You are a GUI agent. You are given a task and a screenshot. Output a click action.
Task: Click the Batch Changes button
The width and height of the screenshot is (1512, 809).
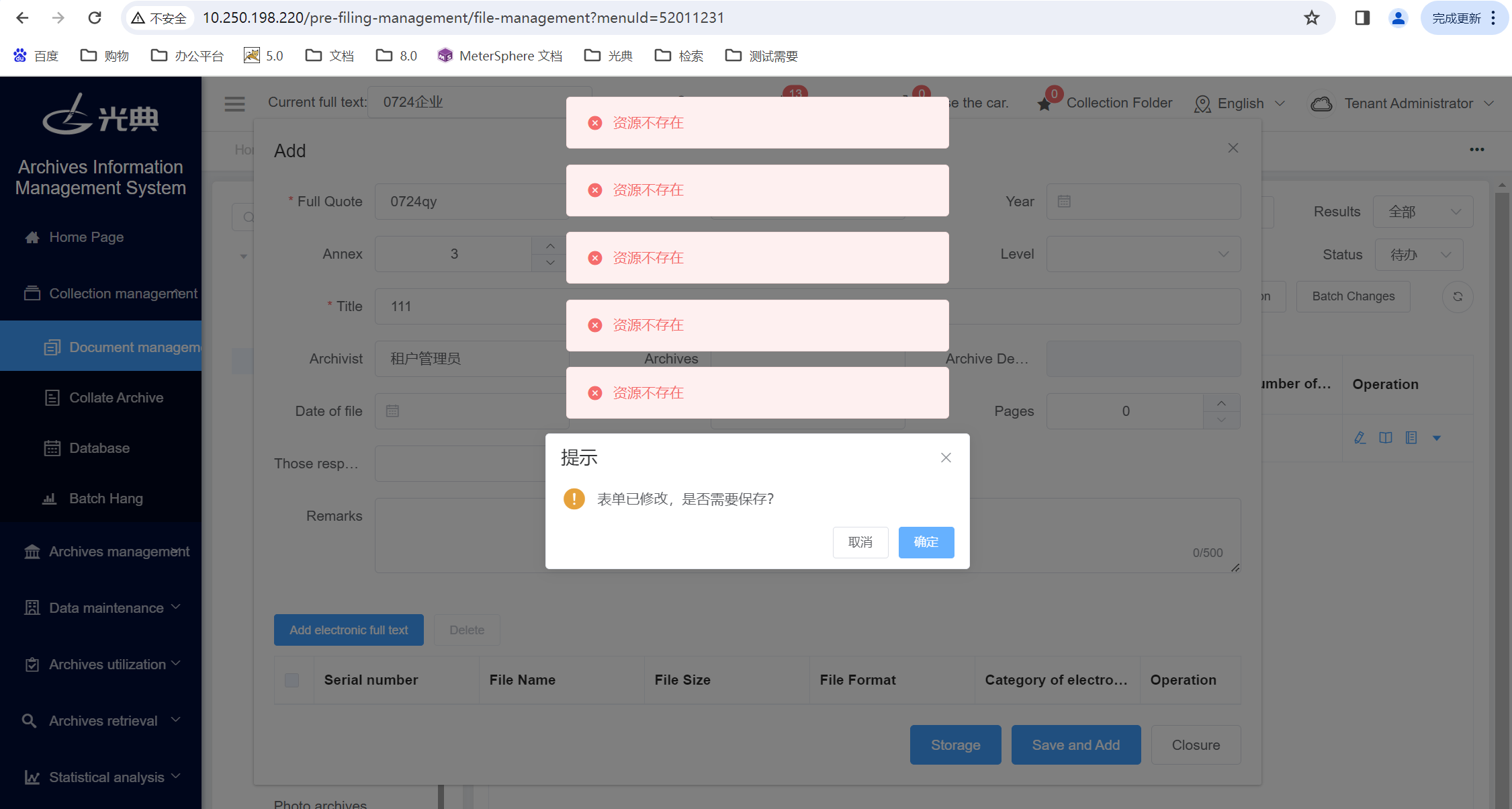(x=1353, y=296)
